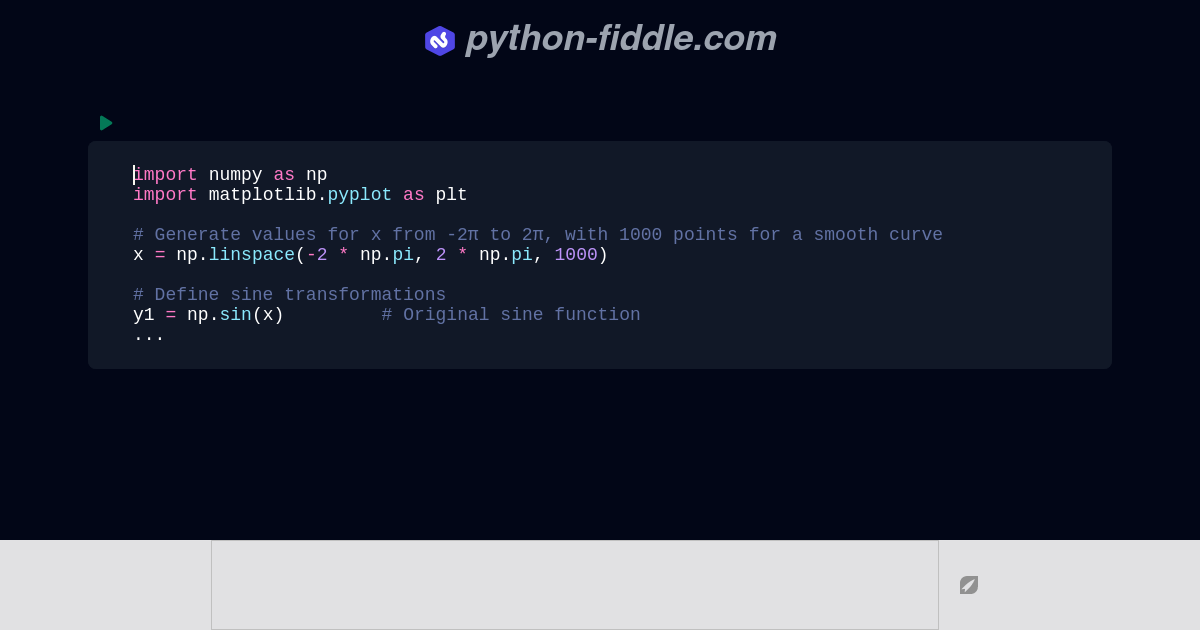Click the '# Define sine transformations' comment
The image size is (1200, 630).
click(290, 295)
